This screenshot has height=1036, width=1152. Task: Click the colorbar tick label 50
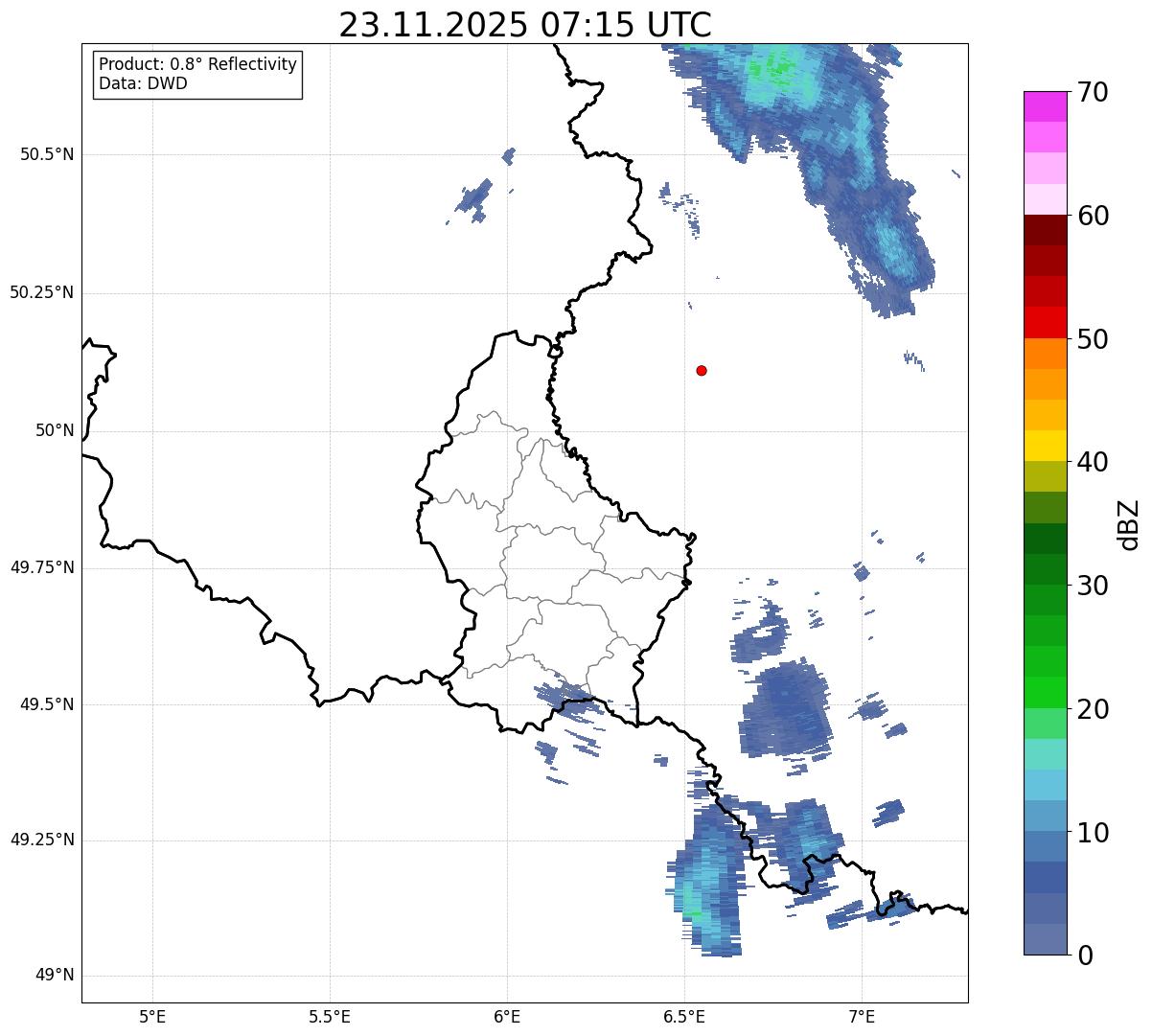pos(1093,339)
